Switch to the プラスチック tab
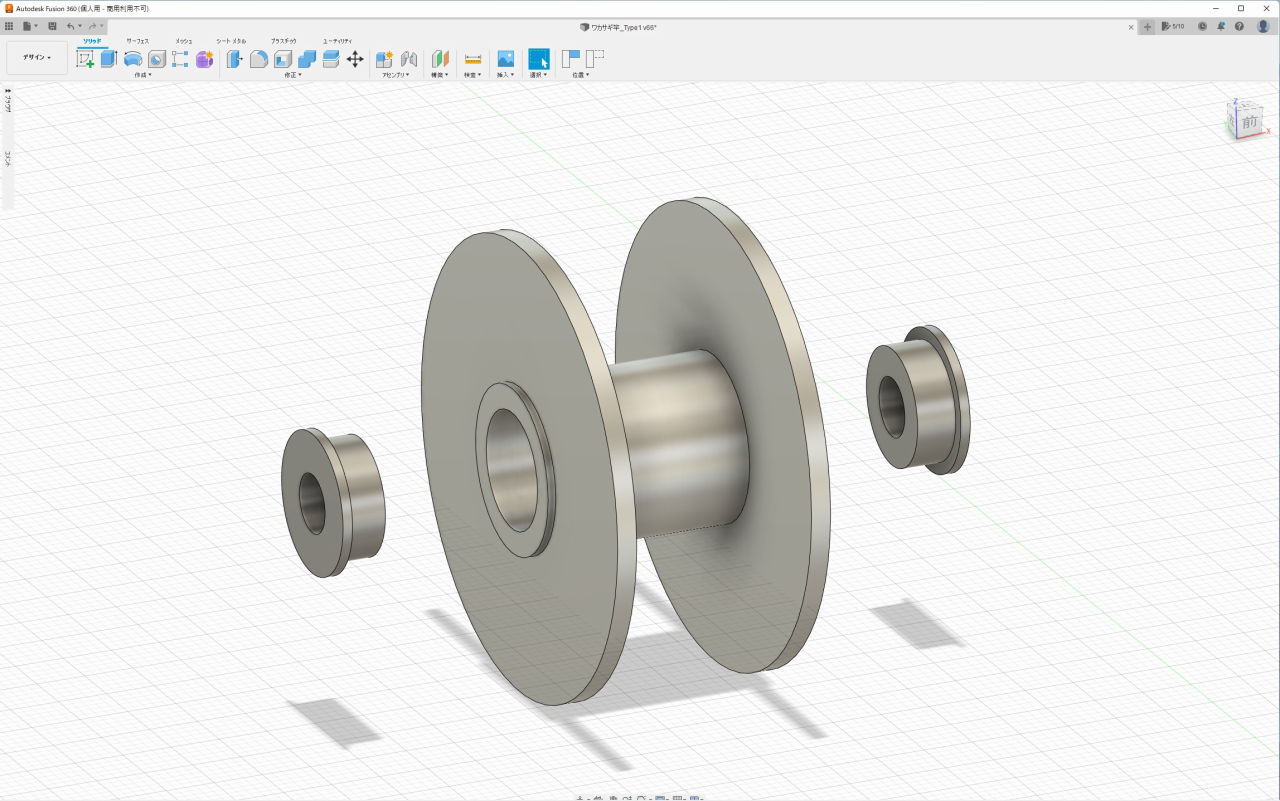Screen dimensions: 1280x801 pos(284,41)
